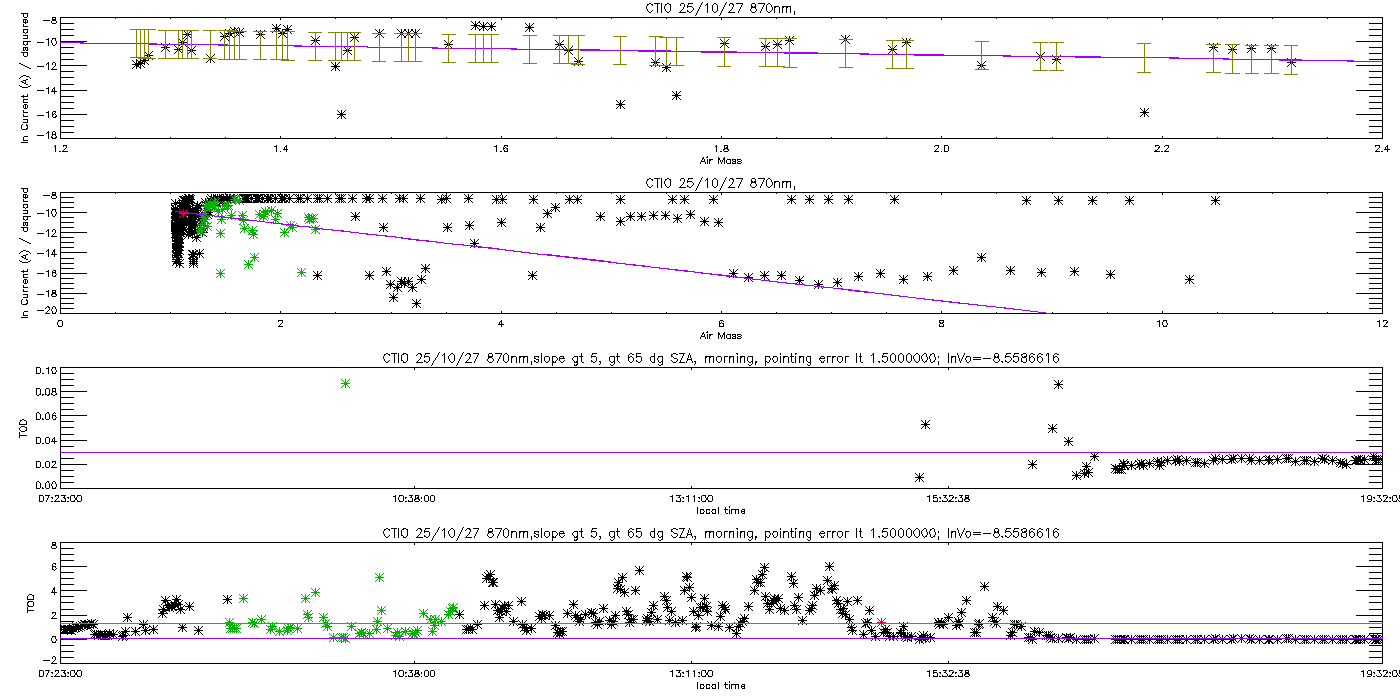Click the red asterisk in the second plot
The width and height of the screenshot is (1400, 700).
[x=183, y=213]
